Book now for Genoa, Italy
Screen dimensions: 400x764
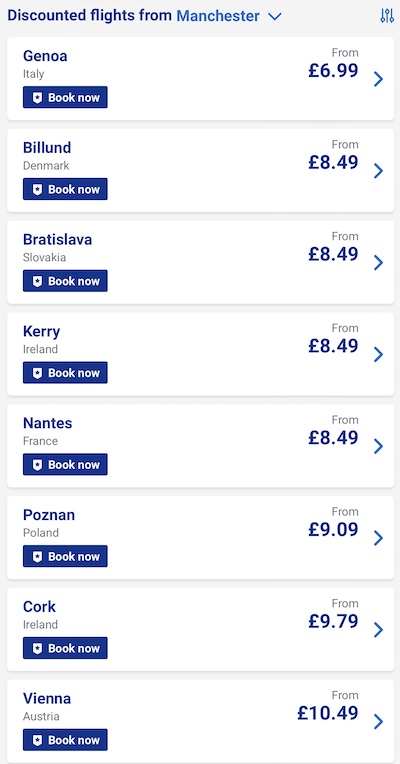[65, 97]
